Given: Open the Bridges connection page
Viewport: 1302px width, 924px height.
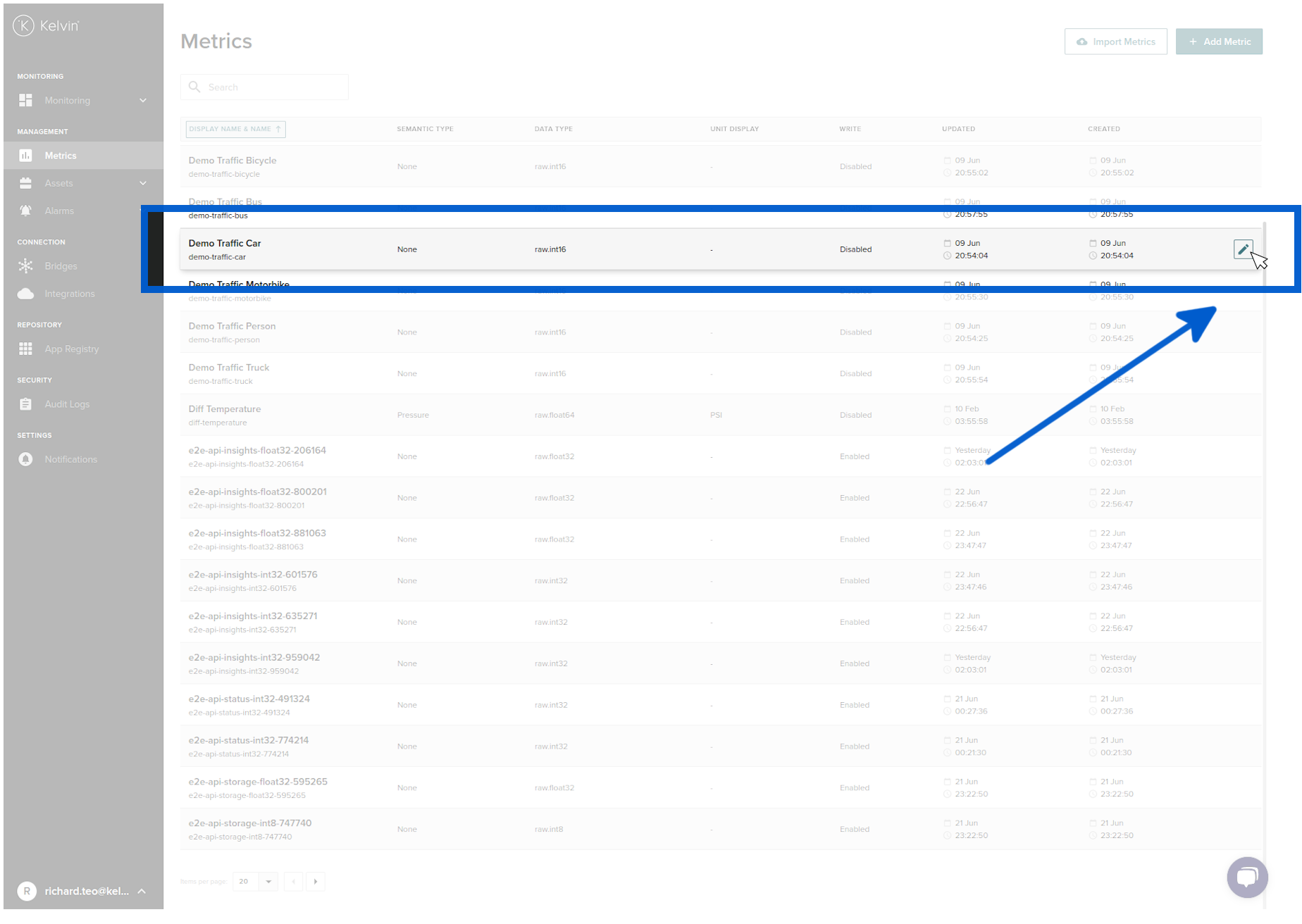Looking at the screenshot, I should (61, 266).
